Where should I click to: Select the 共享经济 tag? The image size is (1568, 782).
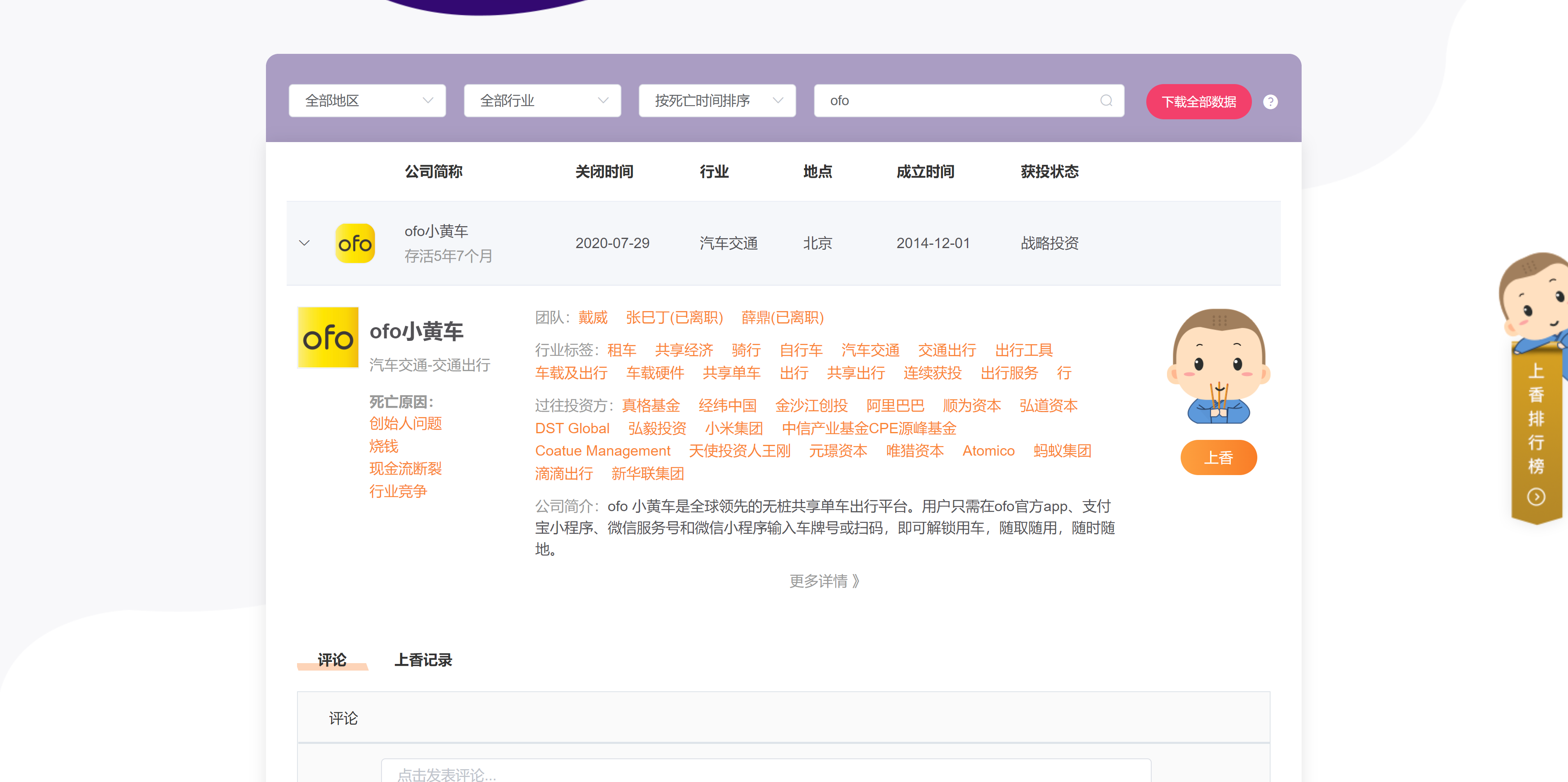tap(684, 350)
